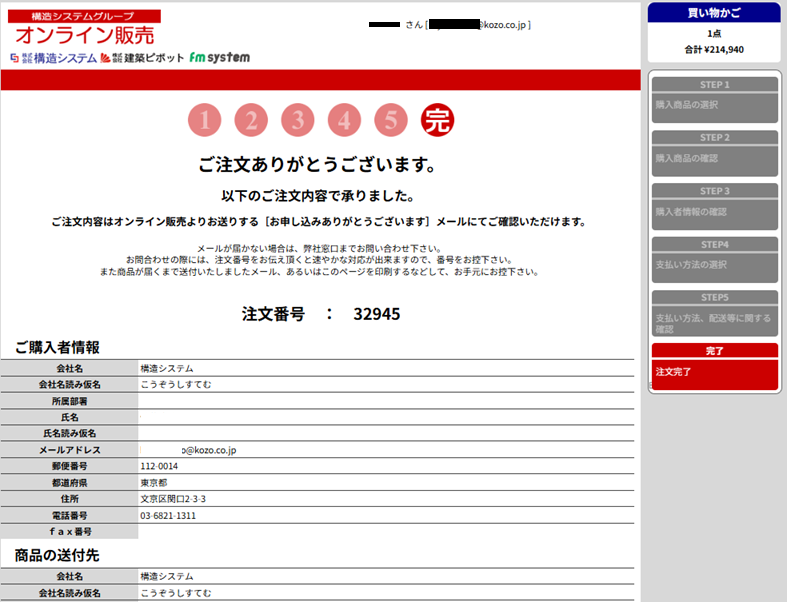This screenshot has height=602, width=797.
Task: Click the オンライン販売 site logo
Action: 84,34
